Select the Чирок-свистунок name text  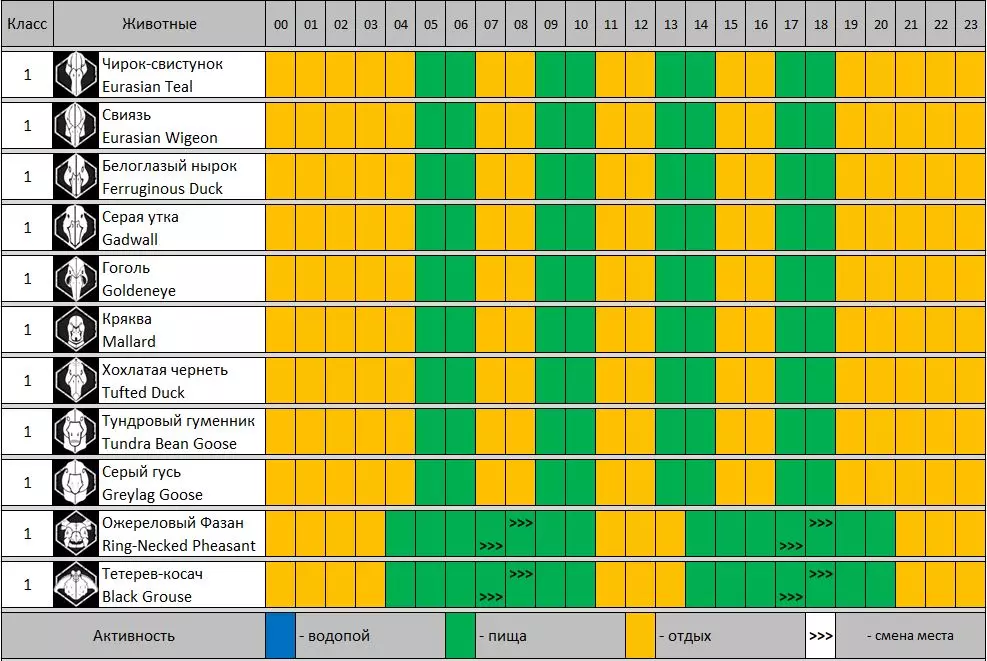(x=162, y=64)
